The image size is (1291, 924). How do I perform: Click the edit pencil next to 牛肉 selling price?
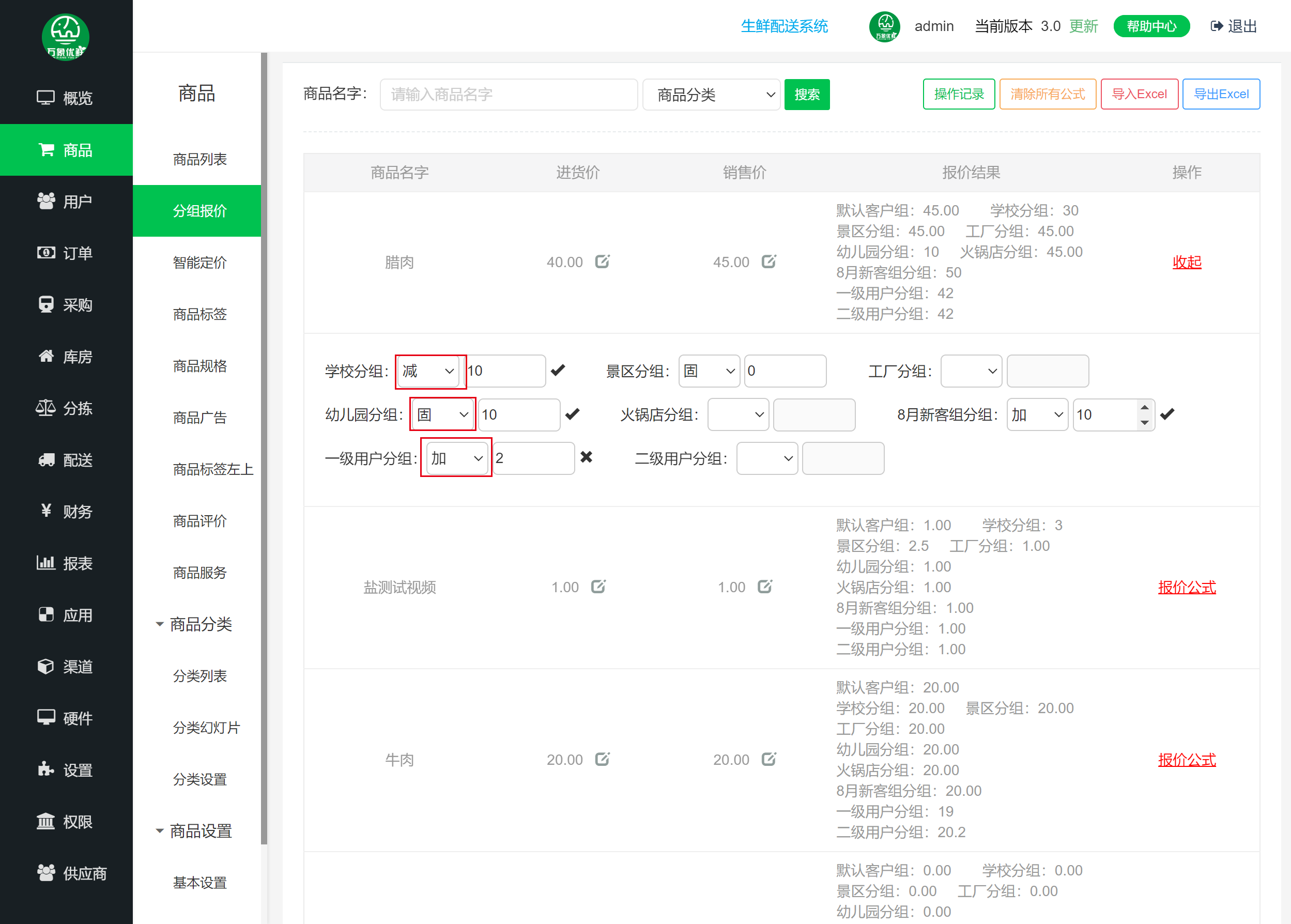(769, 759)
